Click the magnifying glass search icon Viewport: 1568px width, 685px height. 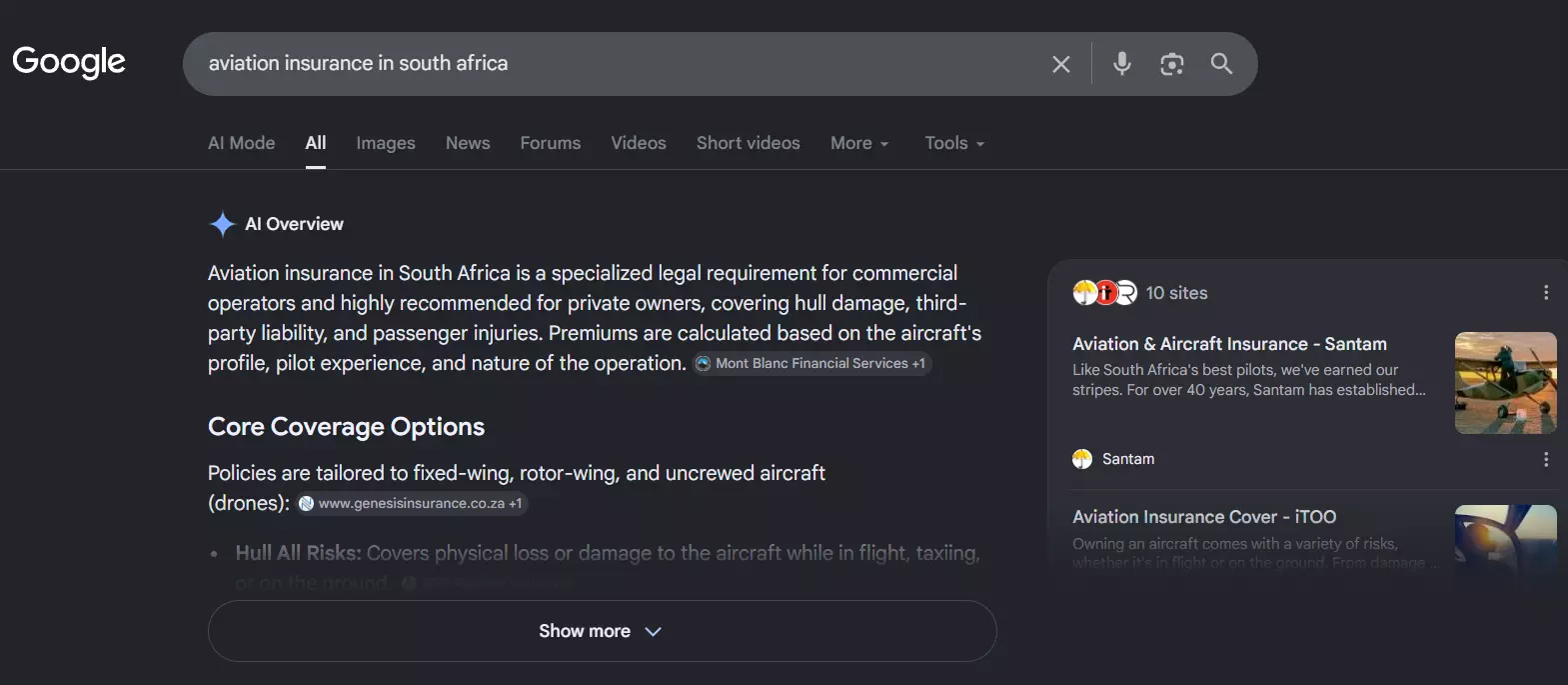click(1221, 64)
